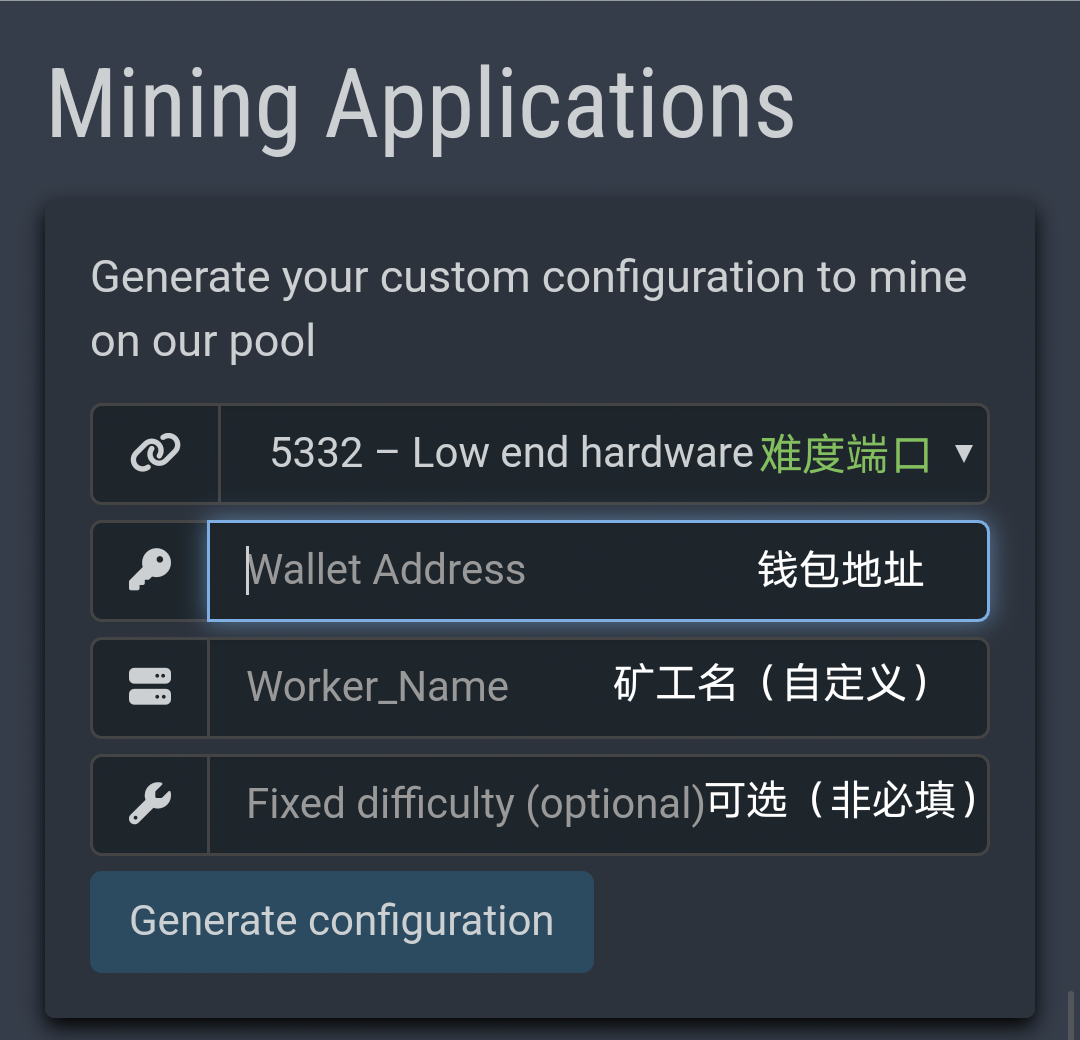Screen dimensions: 1080x1040
Task: Click the word 'Applications' in the heading
Action: click(560, 106)
